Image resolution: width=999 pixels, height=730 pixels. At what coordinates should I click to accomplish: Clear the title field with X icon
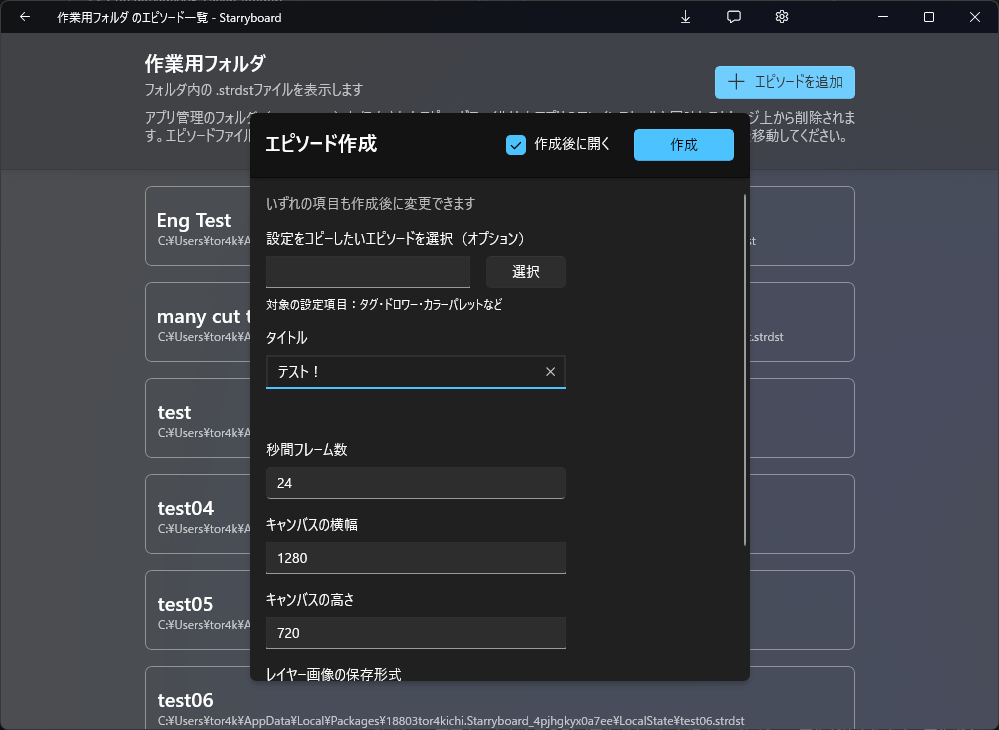coord(550,372)
